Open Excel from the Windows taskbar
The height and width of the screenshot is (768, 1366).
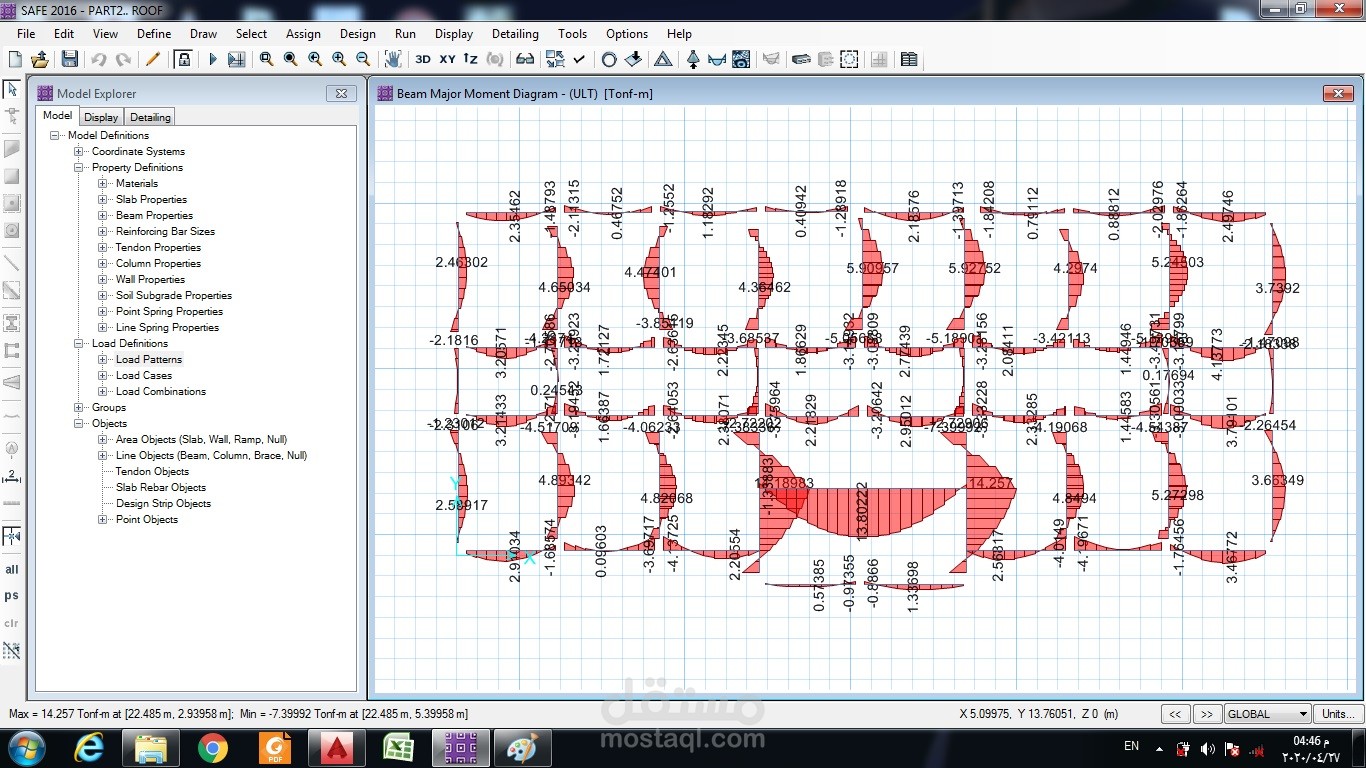pyautogui.click(x=398, y=748)
